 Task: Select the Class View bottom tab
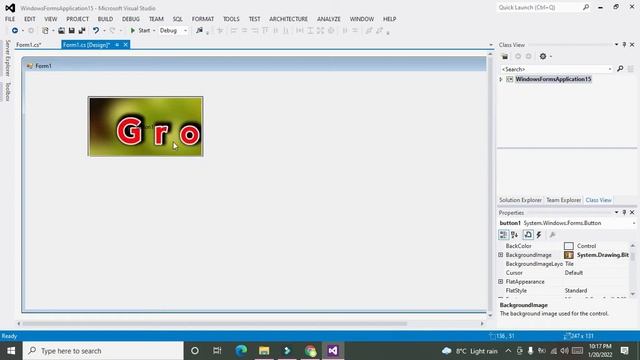click(x=598, y=200)
